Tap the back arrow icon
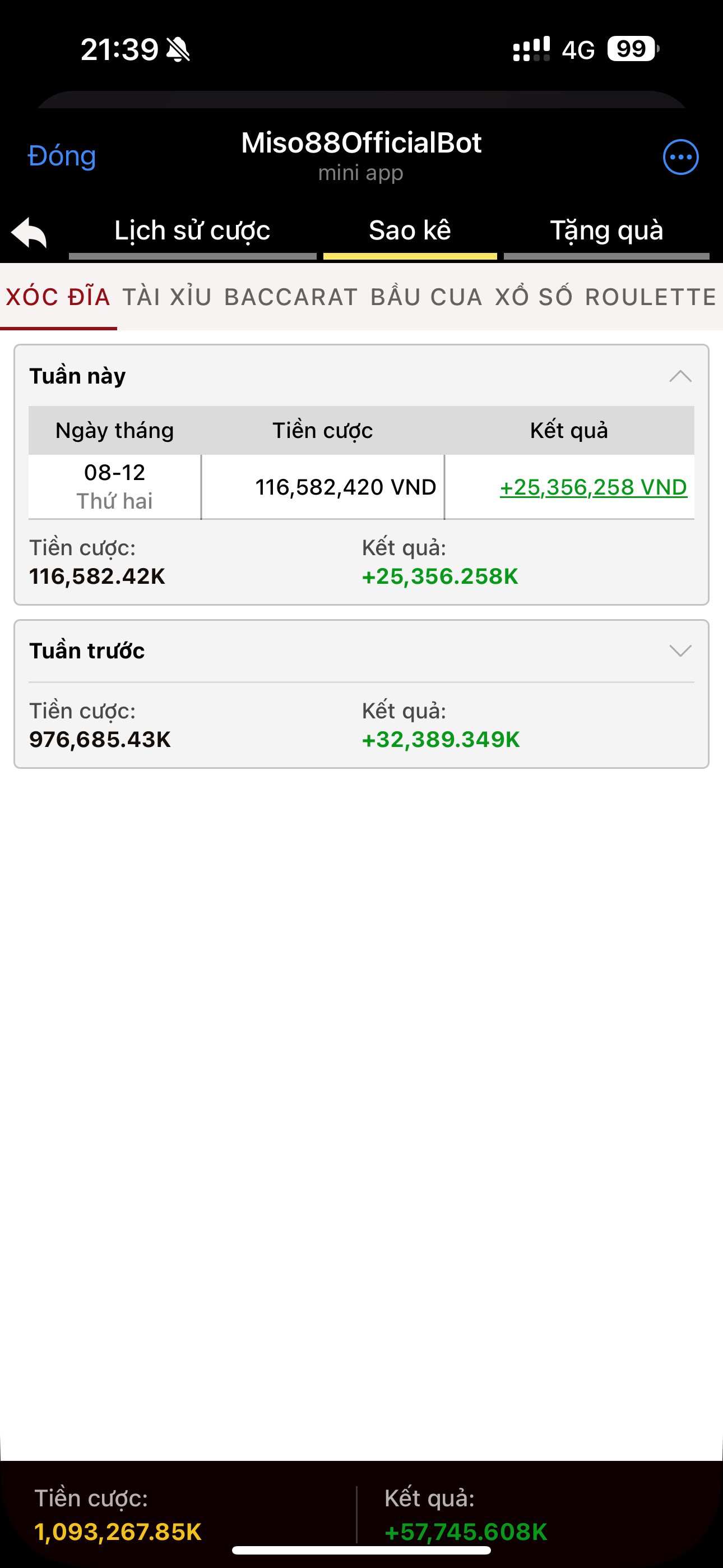The width and height of the screenshot is (723, 1568). [x=29, y=233]
